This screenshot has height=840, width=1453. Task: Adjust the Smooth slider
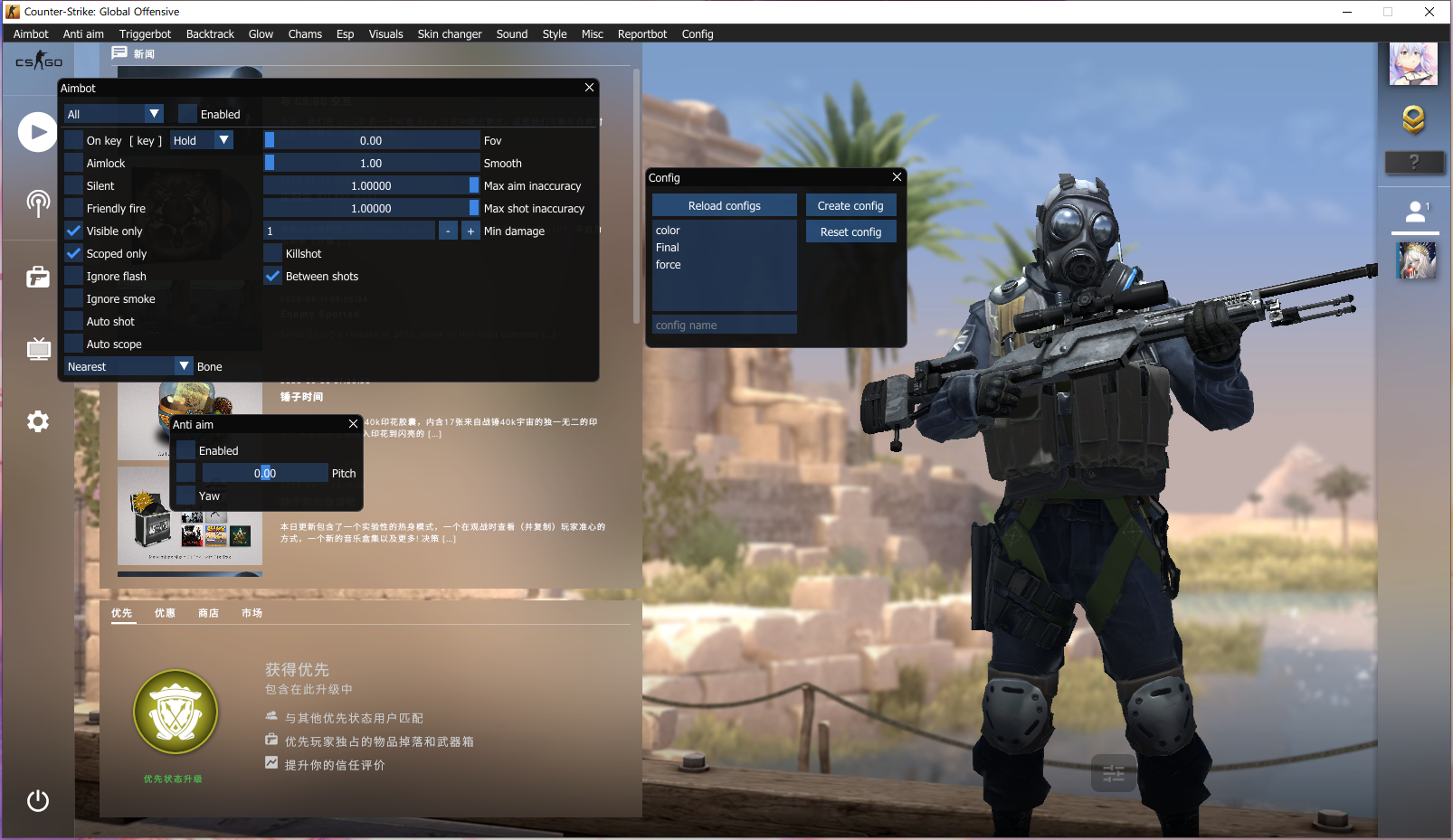click(x=372, y=163)
